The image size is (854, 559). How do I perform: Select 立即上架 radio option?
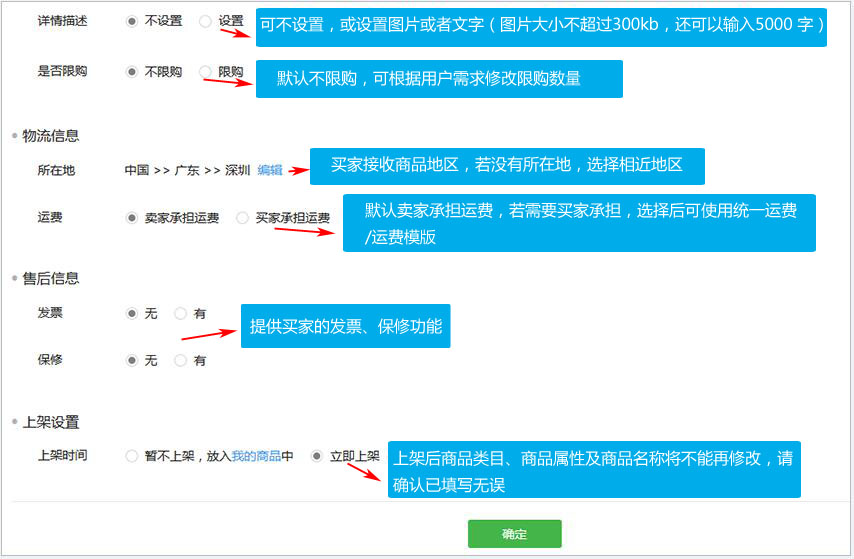316,456
